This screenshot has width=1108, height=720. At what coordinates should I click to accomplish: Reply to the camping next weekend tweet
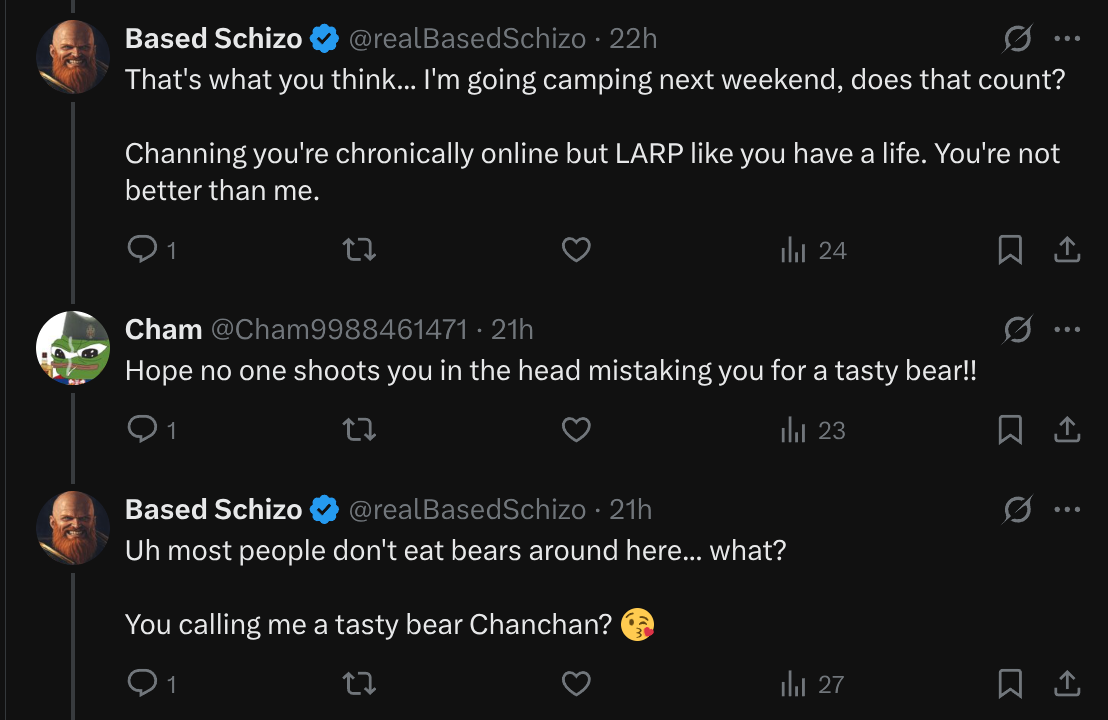pyautogui.click(x=142, y=250)
